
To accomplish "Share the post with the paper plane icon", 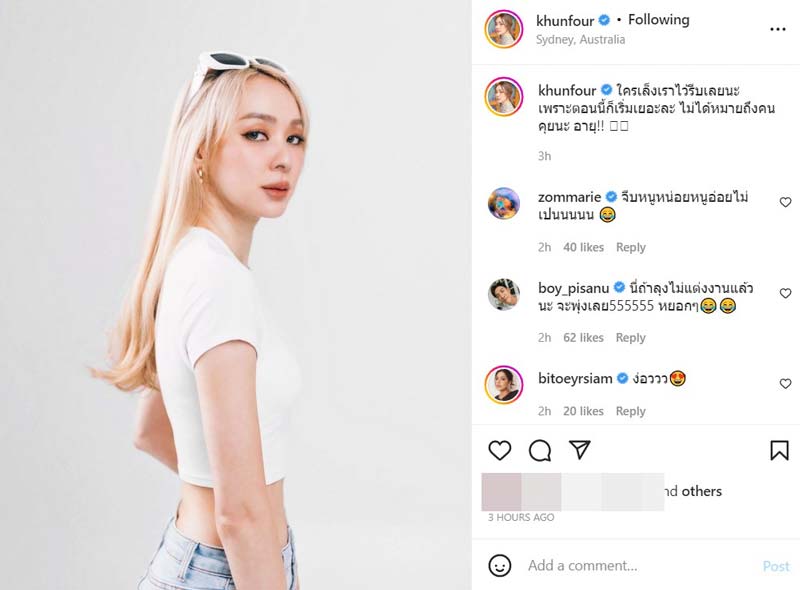I will (x=579, y=450).
